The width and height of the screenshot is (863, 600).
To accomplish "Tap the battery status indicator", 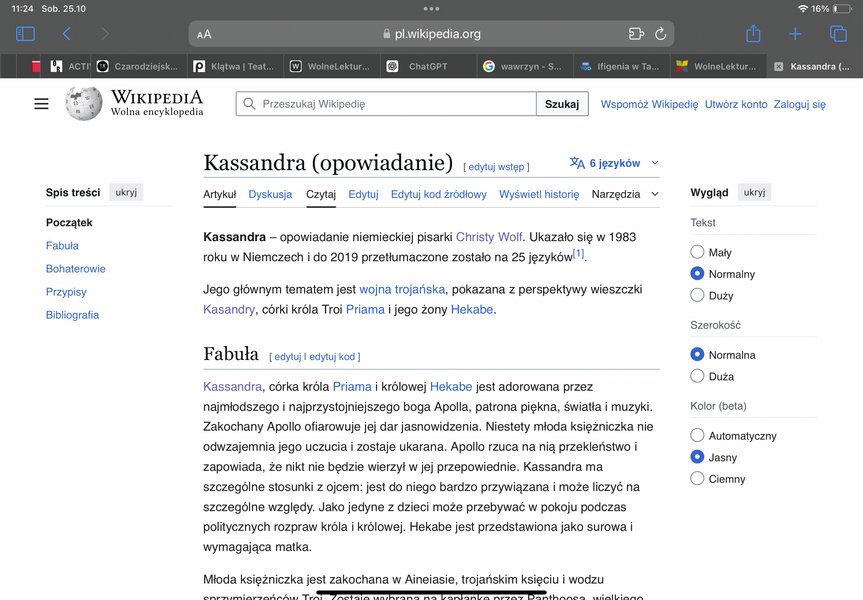I will (842, 9).
